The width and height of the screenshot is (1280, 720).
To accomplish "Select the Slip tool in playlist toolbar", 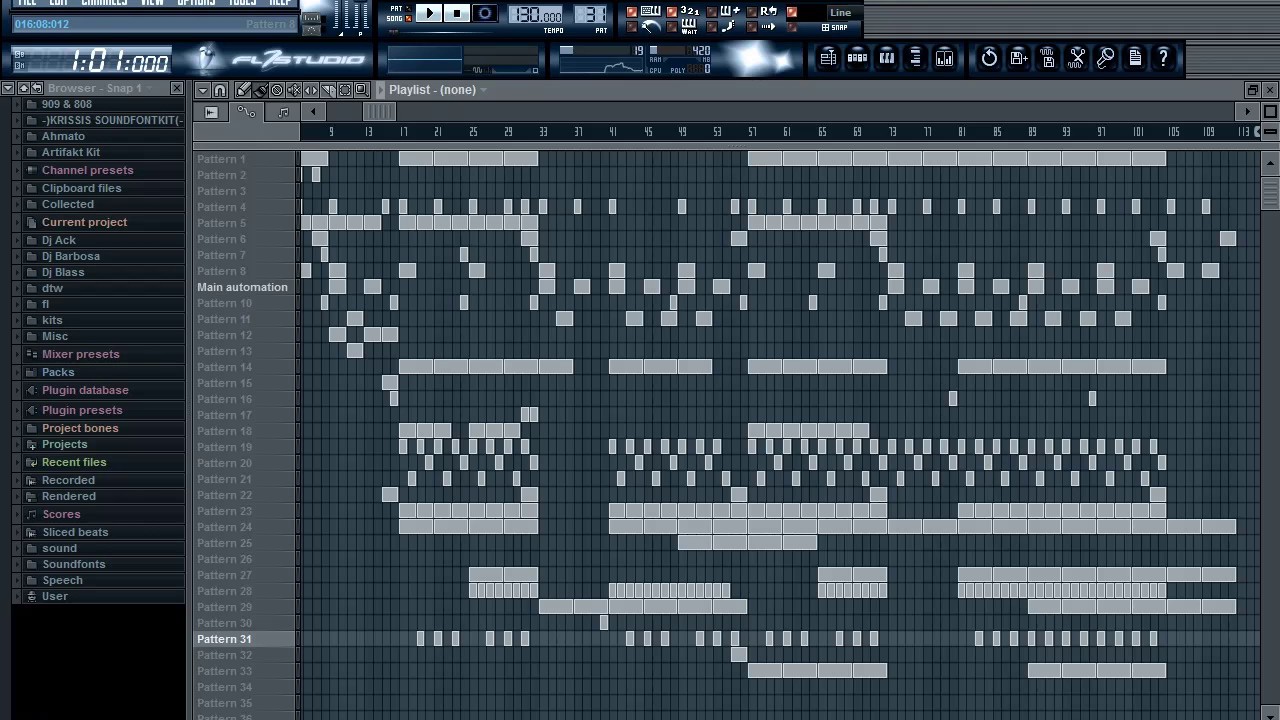I will tap(311, 90).
